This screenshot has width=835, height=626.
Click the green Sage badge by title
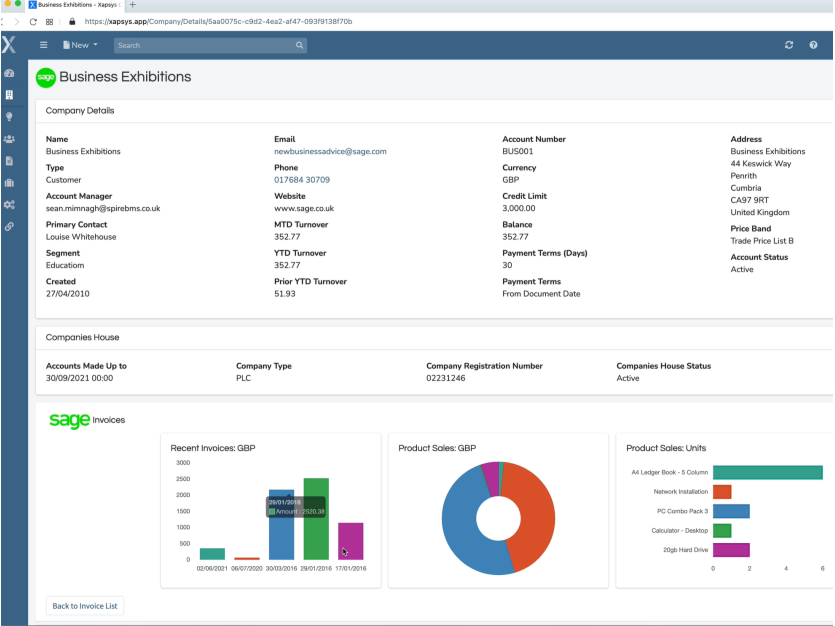46,78
